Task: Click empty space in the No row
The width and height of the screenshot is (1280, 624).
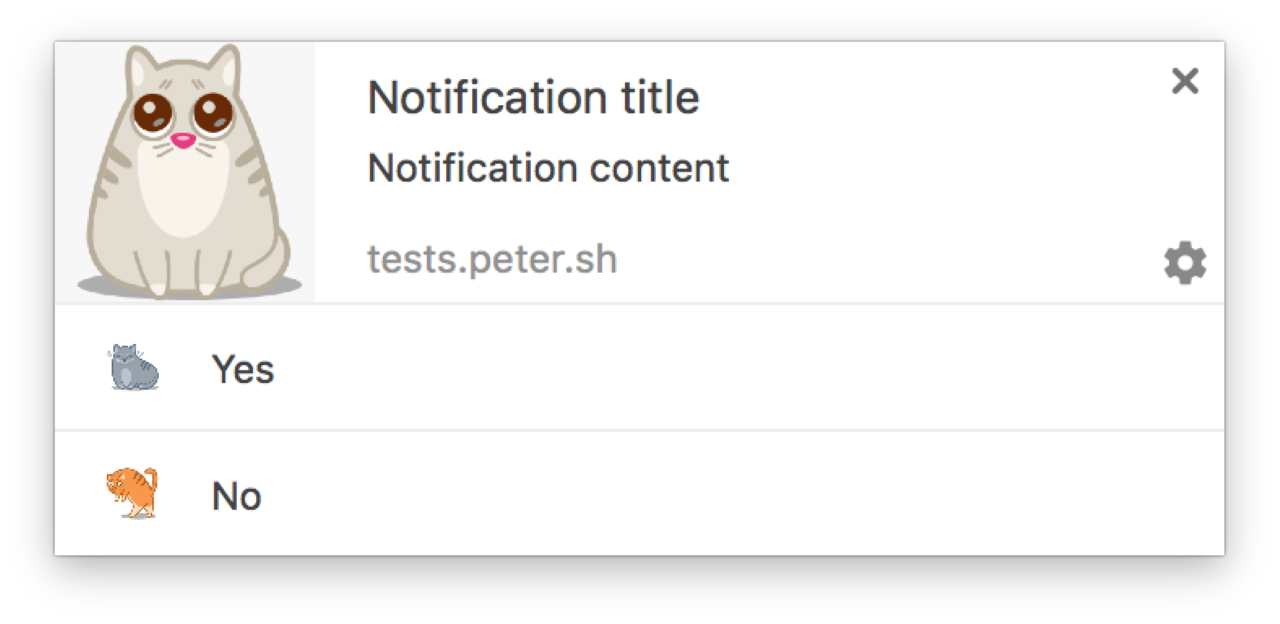Action: (700, 494)
